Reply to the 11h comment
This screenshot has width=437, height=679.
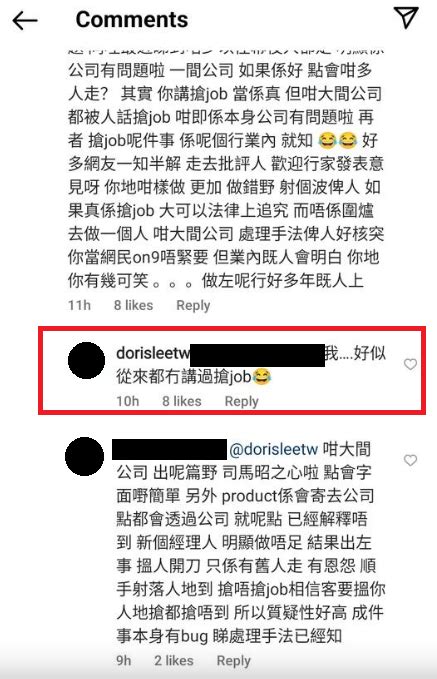tap(193, 305)
